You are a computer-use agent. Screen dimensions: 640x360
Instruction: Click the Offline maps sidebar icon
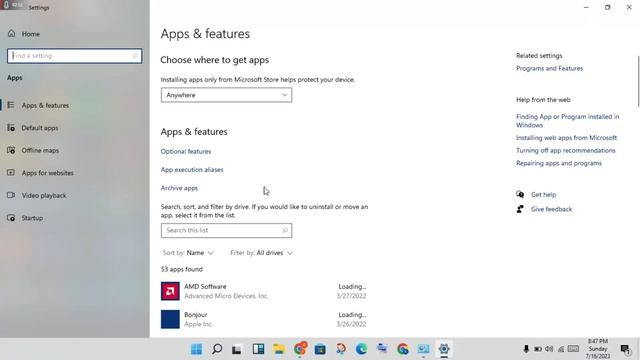pyautogui.click(x=11, y=150)
